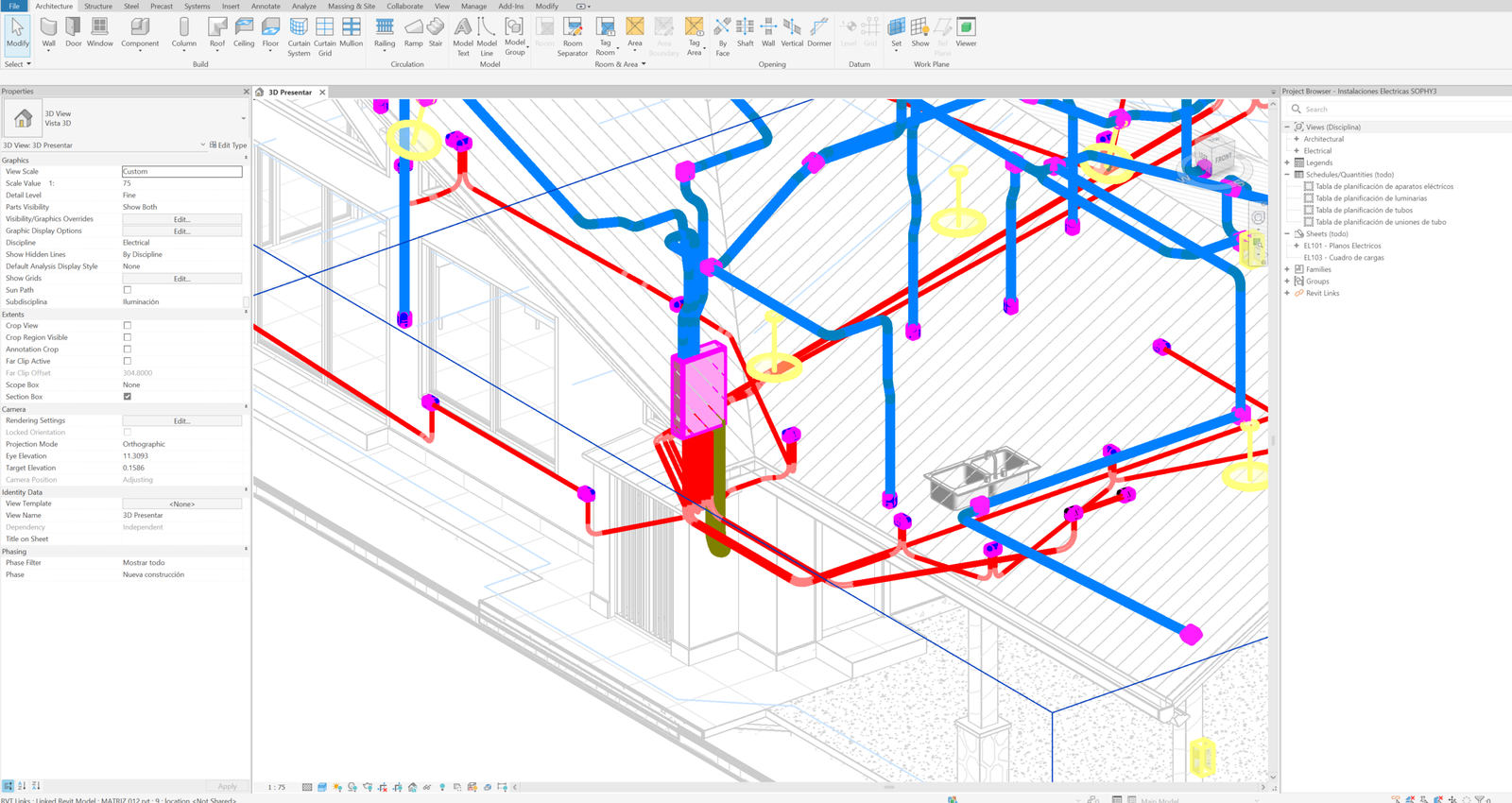
Task: Open the Systems ribbon tab
Action: click(198, 6)
